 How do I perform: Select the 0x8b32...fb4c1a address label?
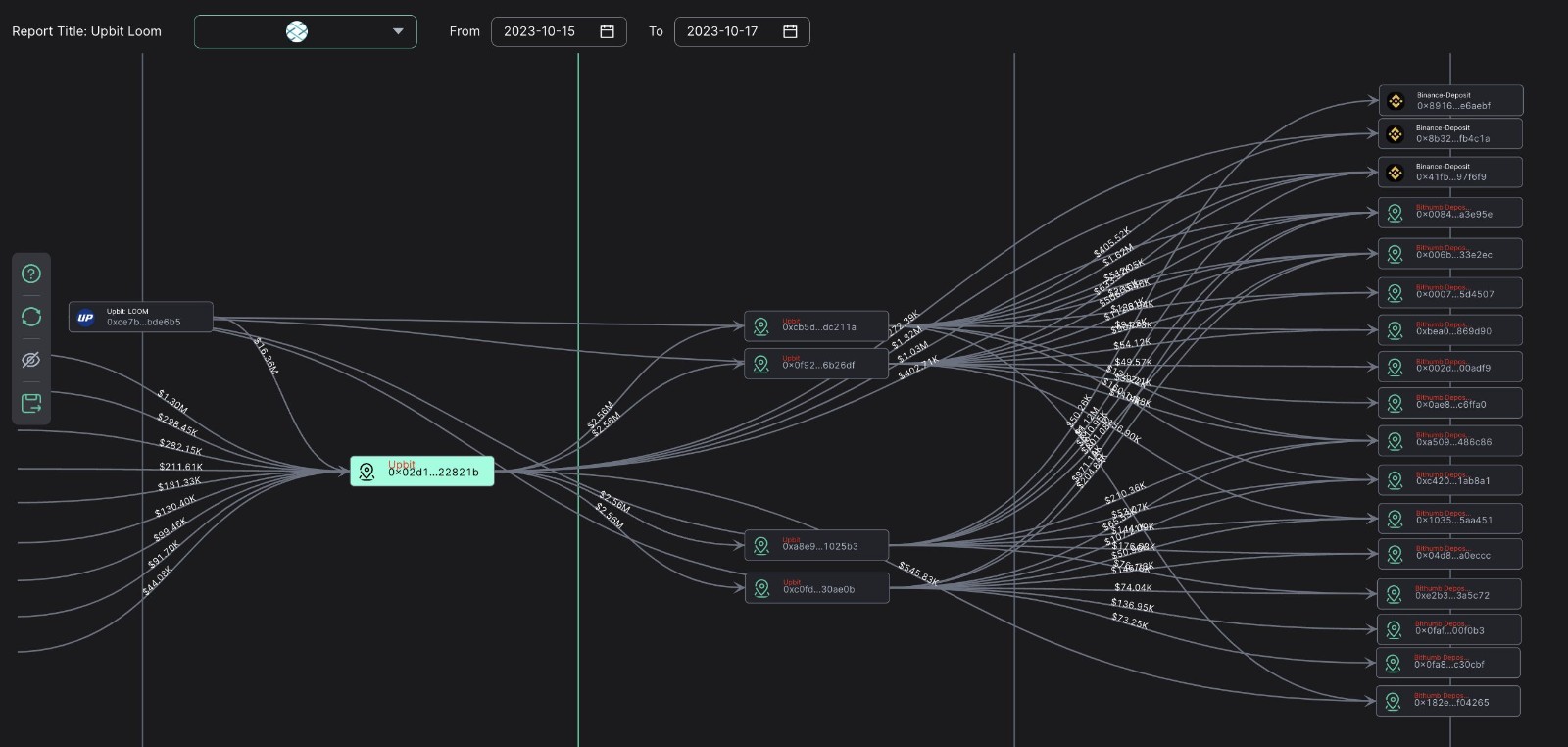point(1452,139)
